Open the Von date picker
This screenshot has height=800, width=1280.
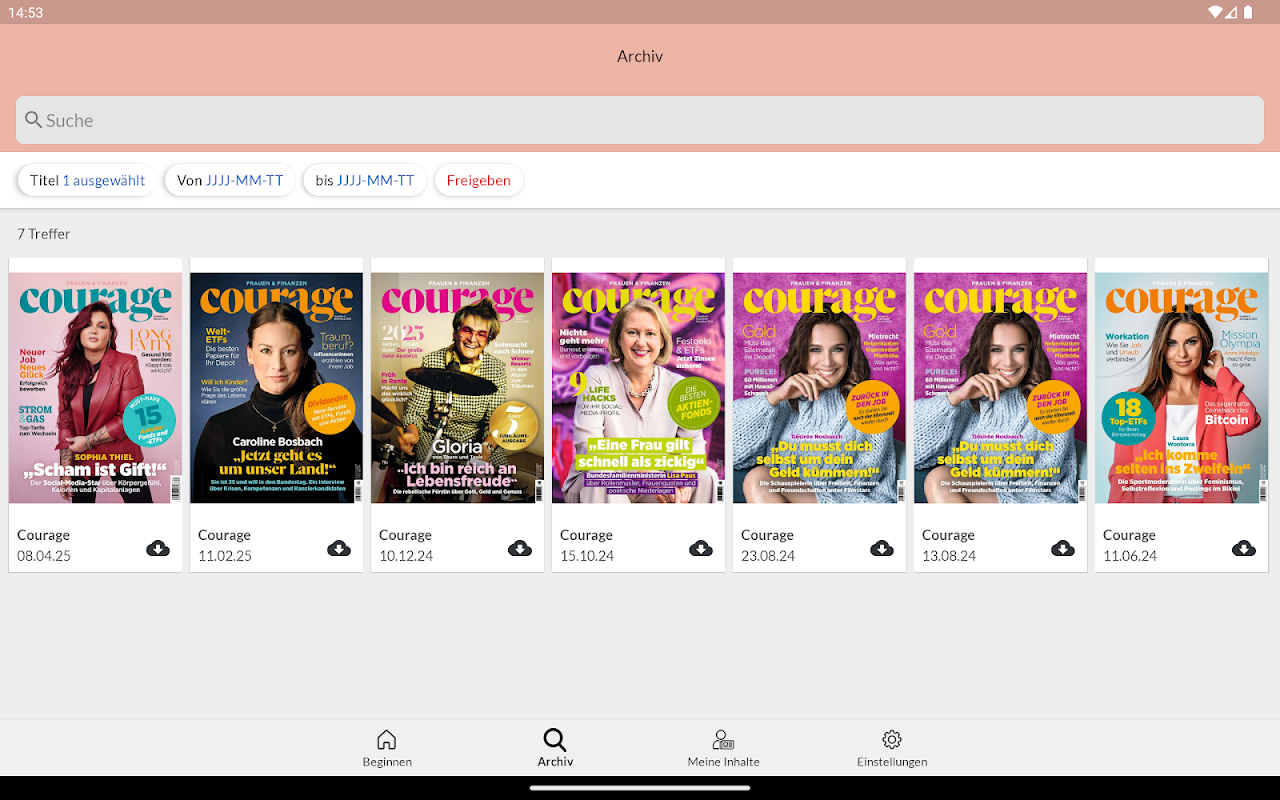[x=230, y=180]
